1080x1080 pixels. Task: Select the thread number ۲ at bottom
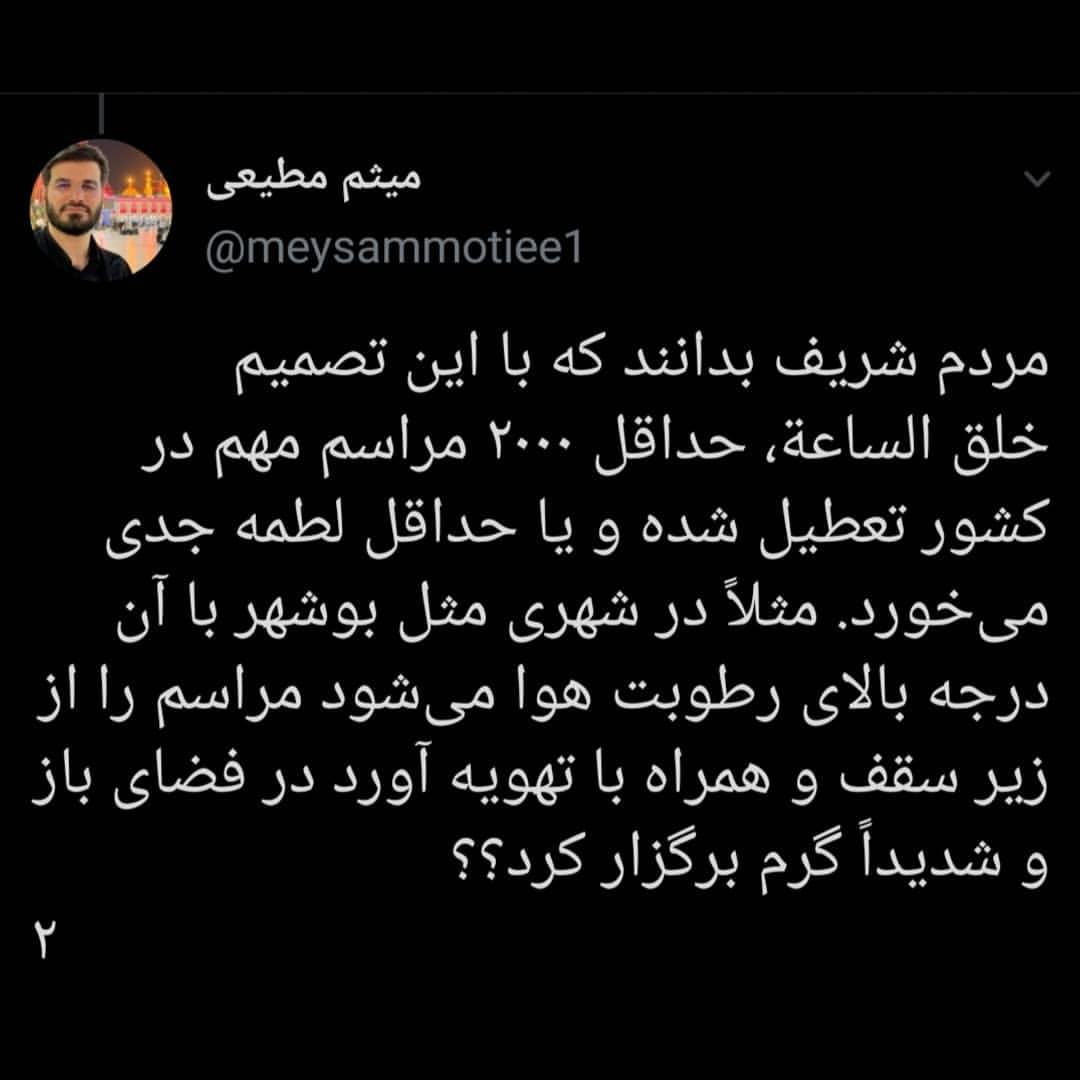click(x=45, y=939)
